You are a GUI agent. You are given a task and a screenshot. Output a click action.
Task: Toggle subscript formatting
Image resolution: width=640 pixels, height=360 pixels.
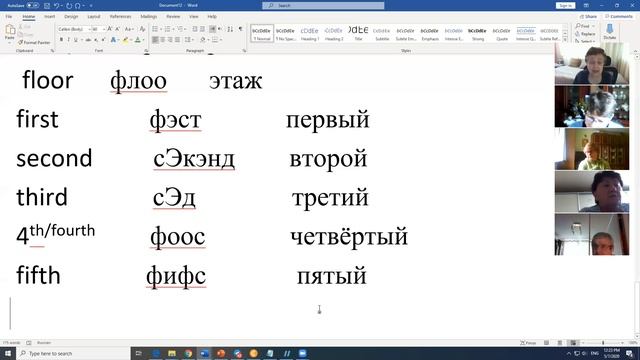[x=96, y=40]
